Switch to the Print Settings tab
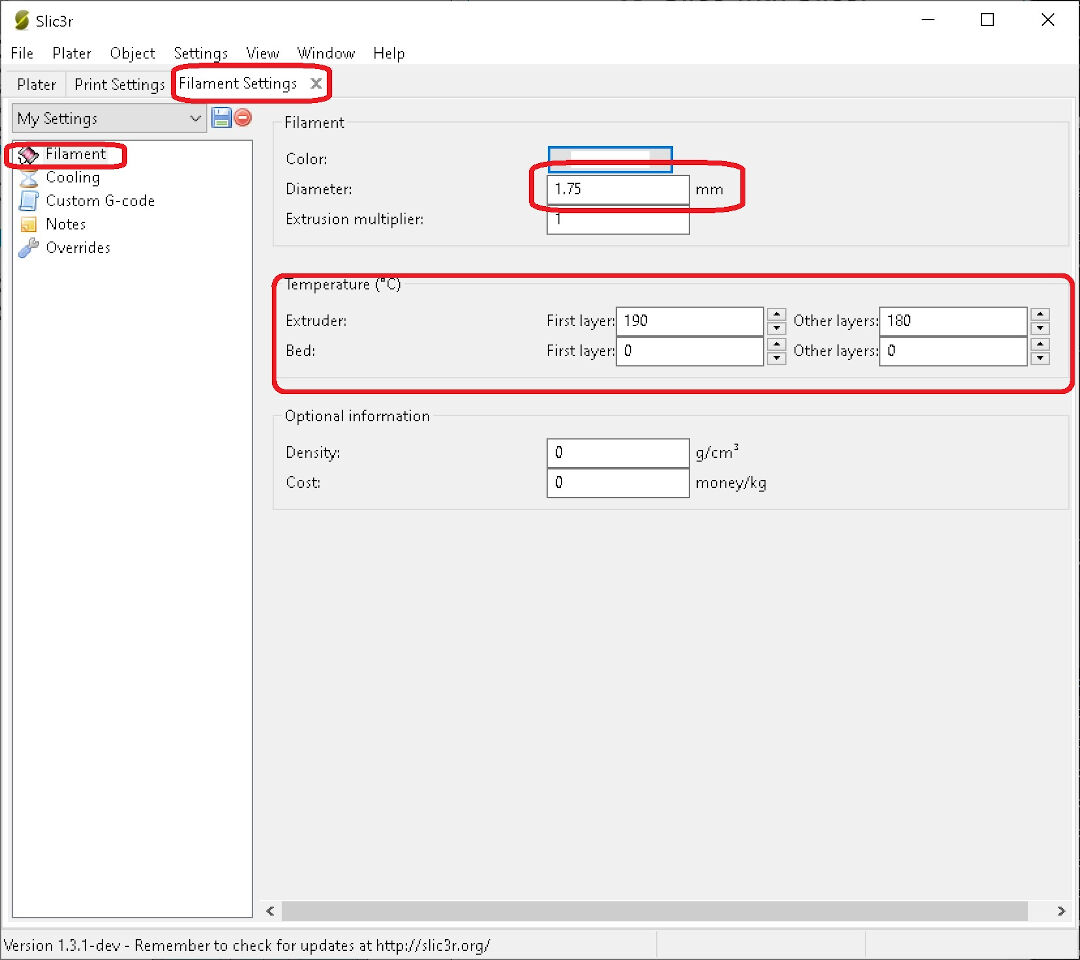 [x=119, y=84]
